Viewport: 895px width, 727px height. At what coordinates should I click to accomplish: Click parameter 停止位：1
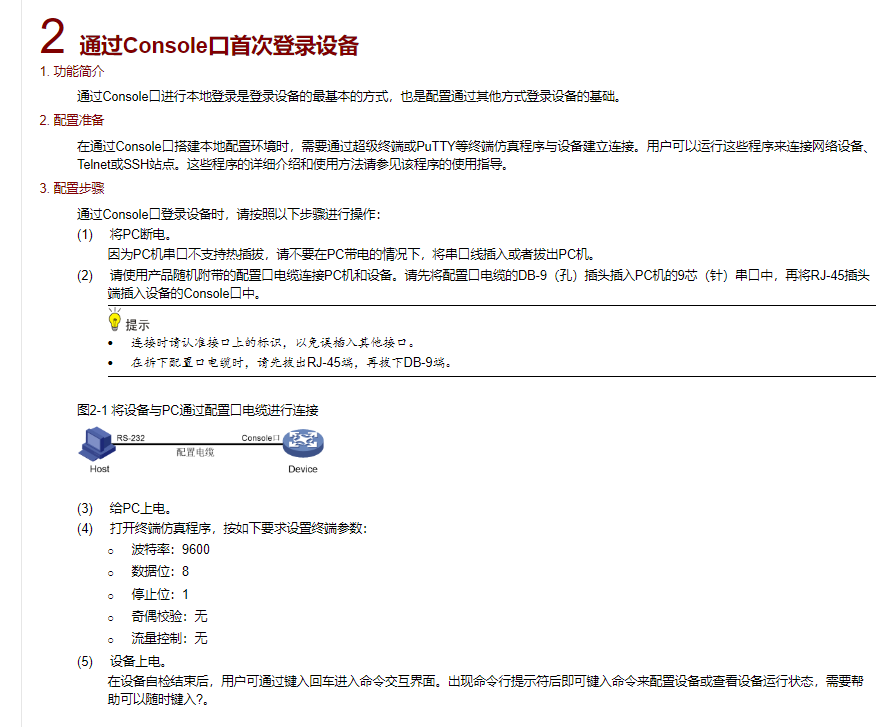(x=160, y=595)
